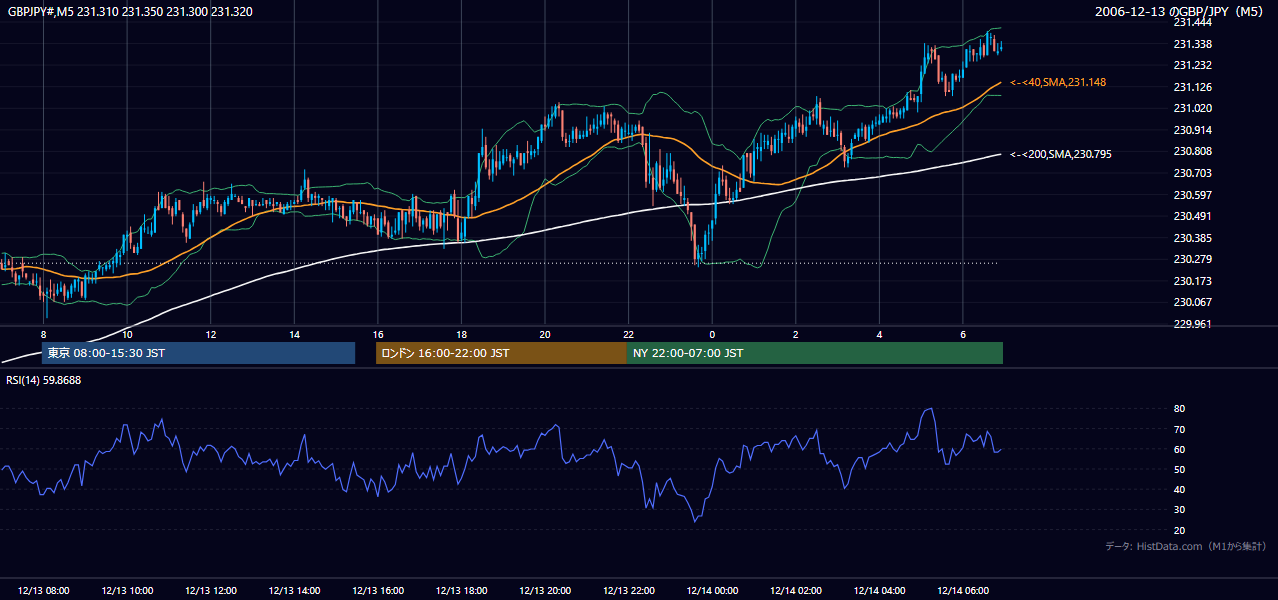Image resolution: width=1278 pixels, height=600 pixels.
Task: Click price axis value 230.491
Action: (x=1192, y=216)
